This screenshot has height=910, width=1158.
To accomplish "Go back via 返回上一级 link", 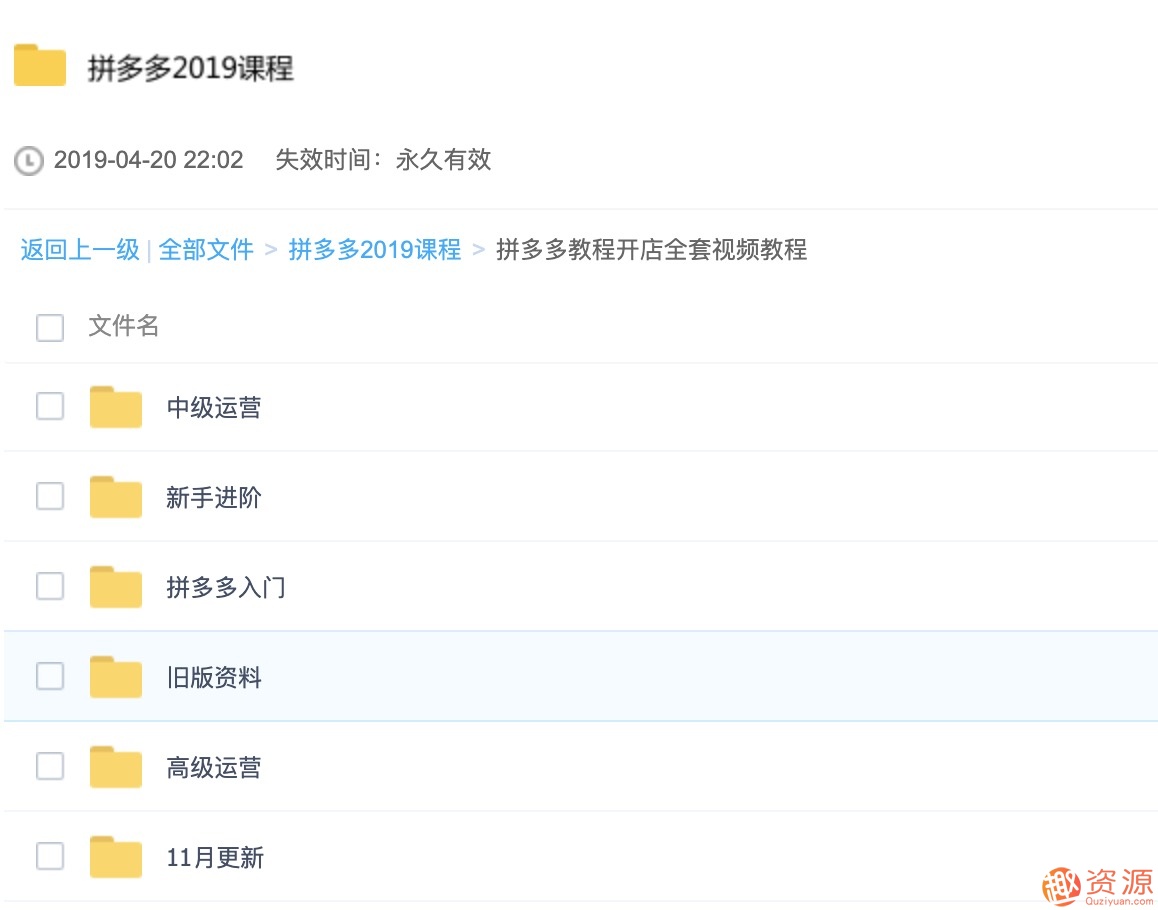I will pyautogui.click(x=80, y=250).
